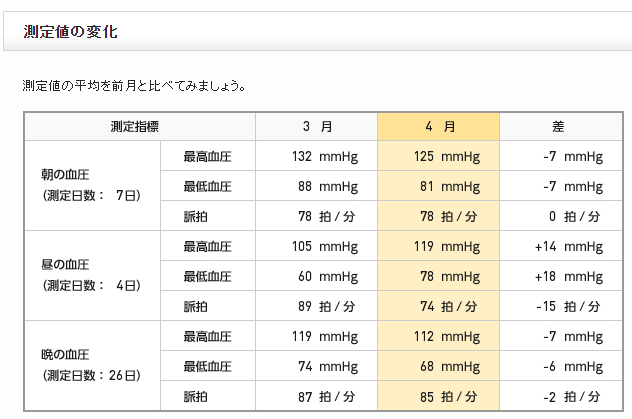Image resolution: width=632 pixels, height=419 pixels.
Task: Click the 測定値の変化 section heading
Action: point(71,32)
